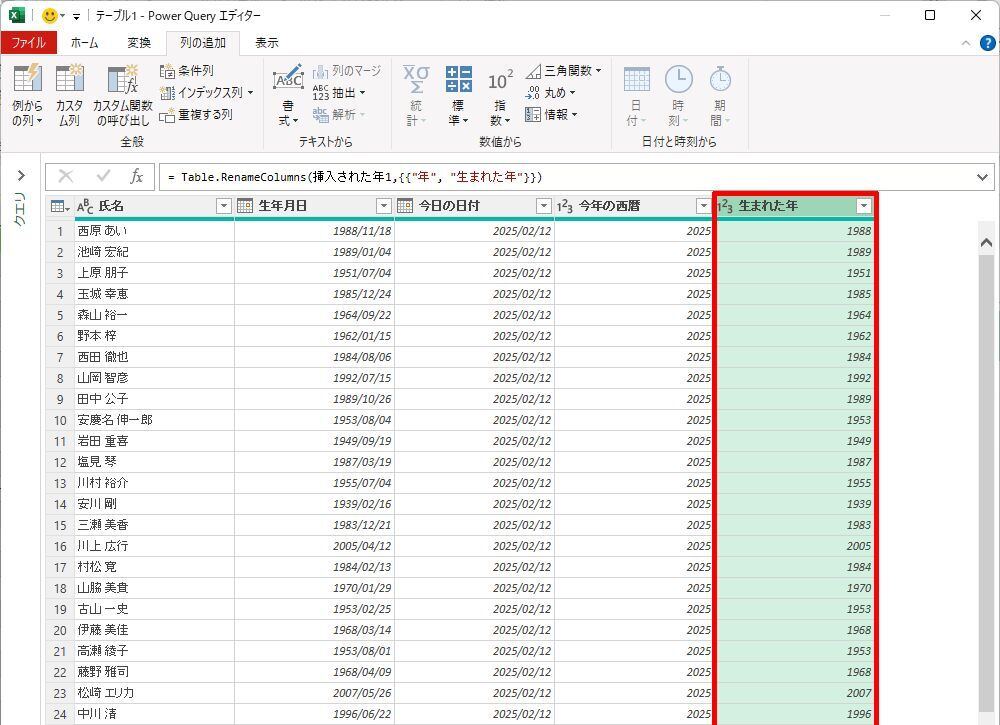Add a 条件列 (Conditional Column)
Screen dimensions: 1000x725
pyautogui.click(x=187, y=71)
